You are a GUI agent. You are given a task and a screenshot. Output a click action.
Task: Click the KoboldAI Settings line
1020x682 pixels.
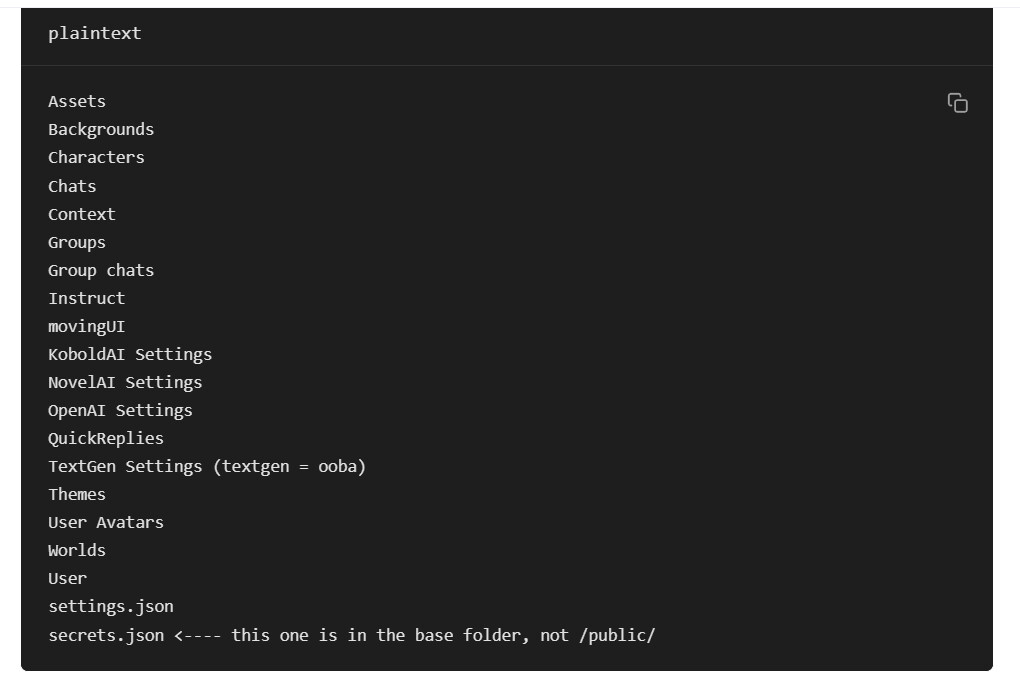(130, 354)
